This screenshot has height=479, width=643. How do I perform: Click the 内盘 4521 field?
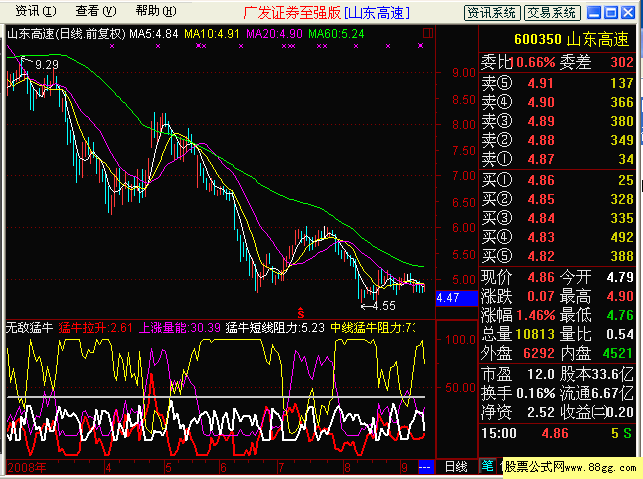[597, 353]
